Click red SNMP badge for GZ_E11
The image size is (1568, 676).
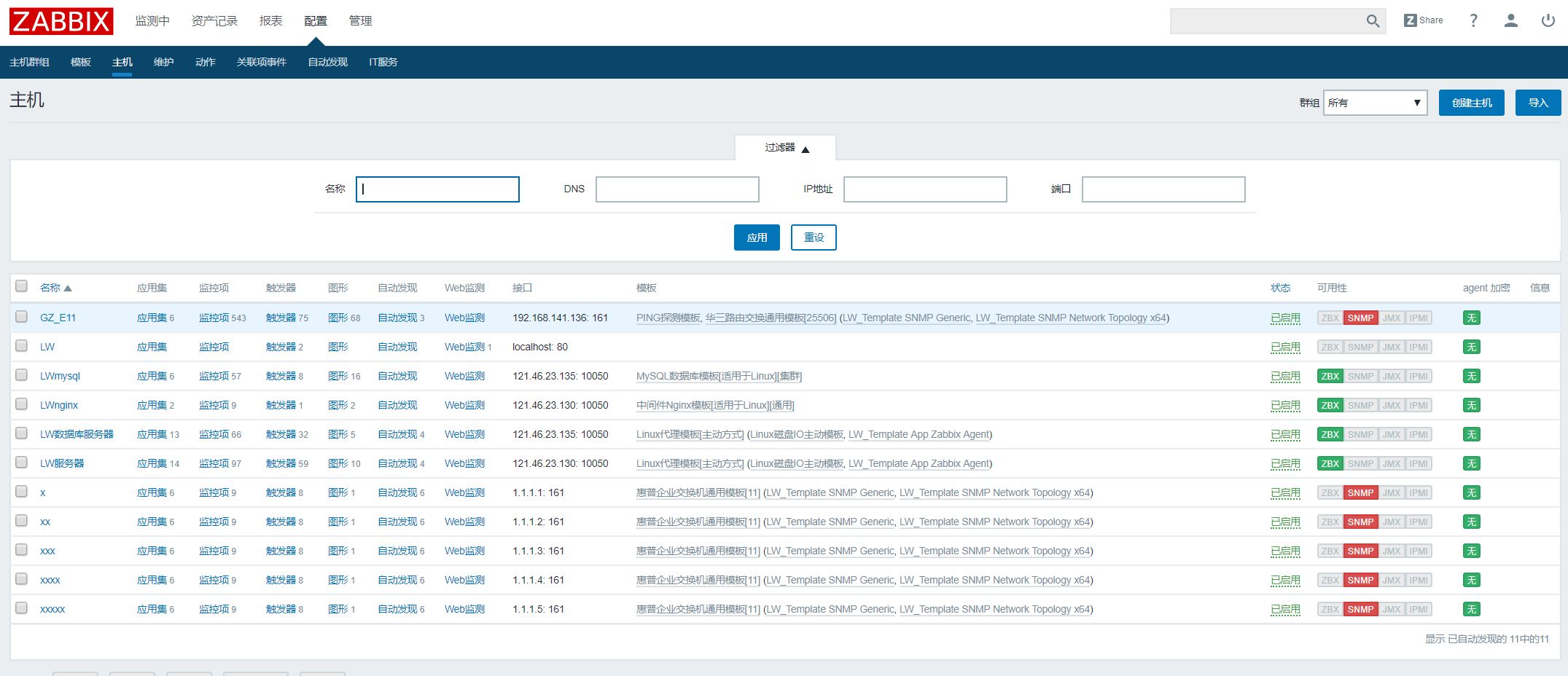coord(1360,318)
